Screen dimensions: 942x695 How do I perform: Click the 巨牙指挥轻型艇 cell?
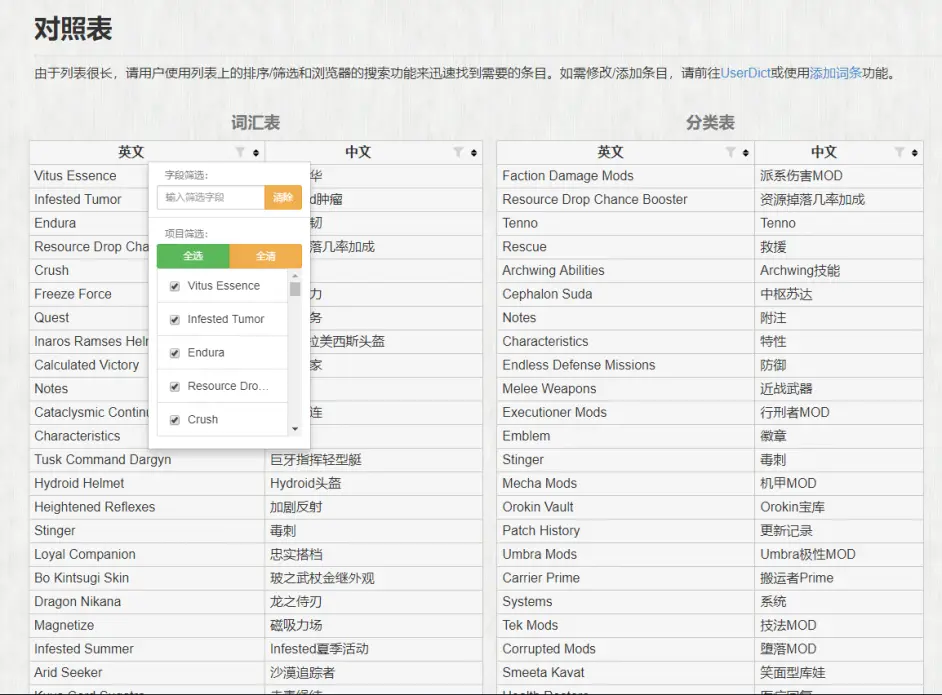click(x=373, y=460)
